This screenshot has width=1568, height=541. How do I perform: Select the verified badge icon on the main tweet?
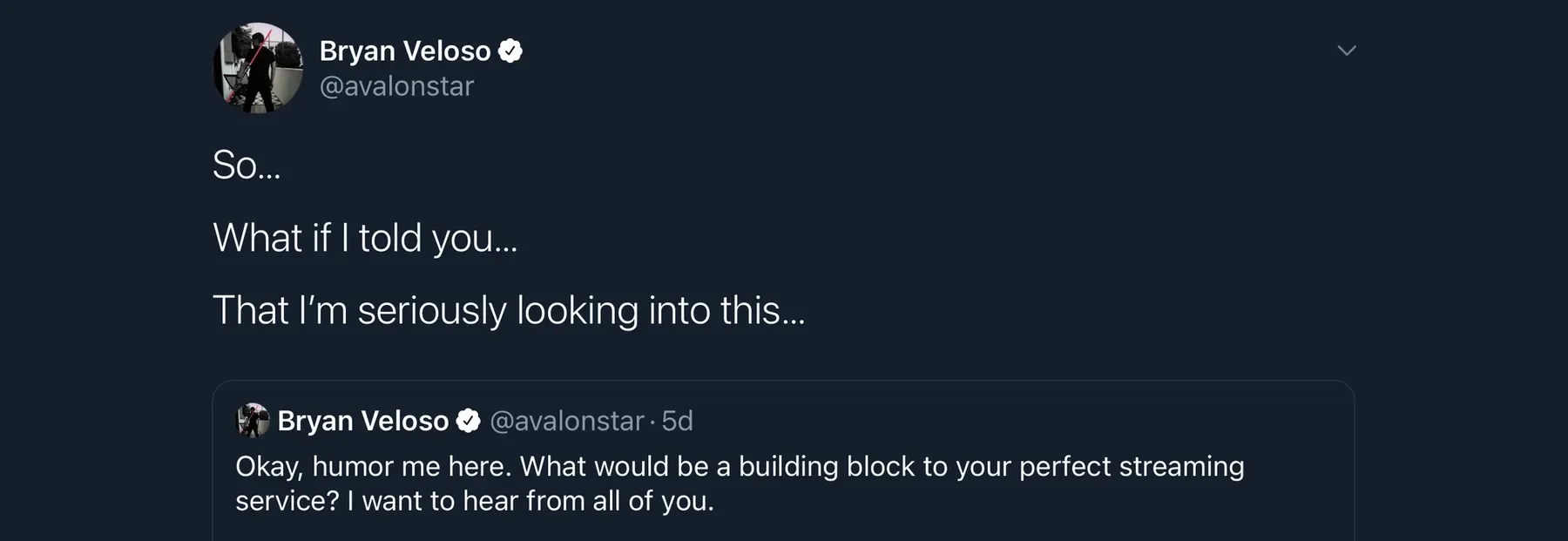point(511,50)
